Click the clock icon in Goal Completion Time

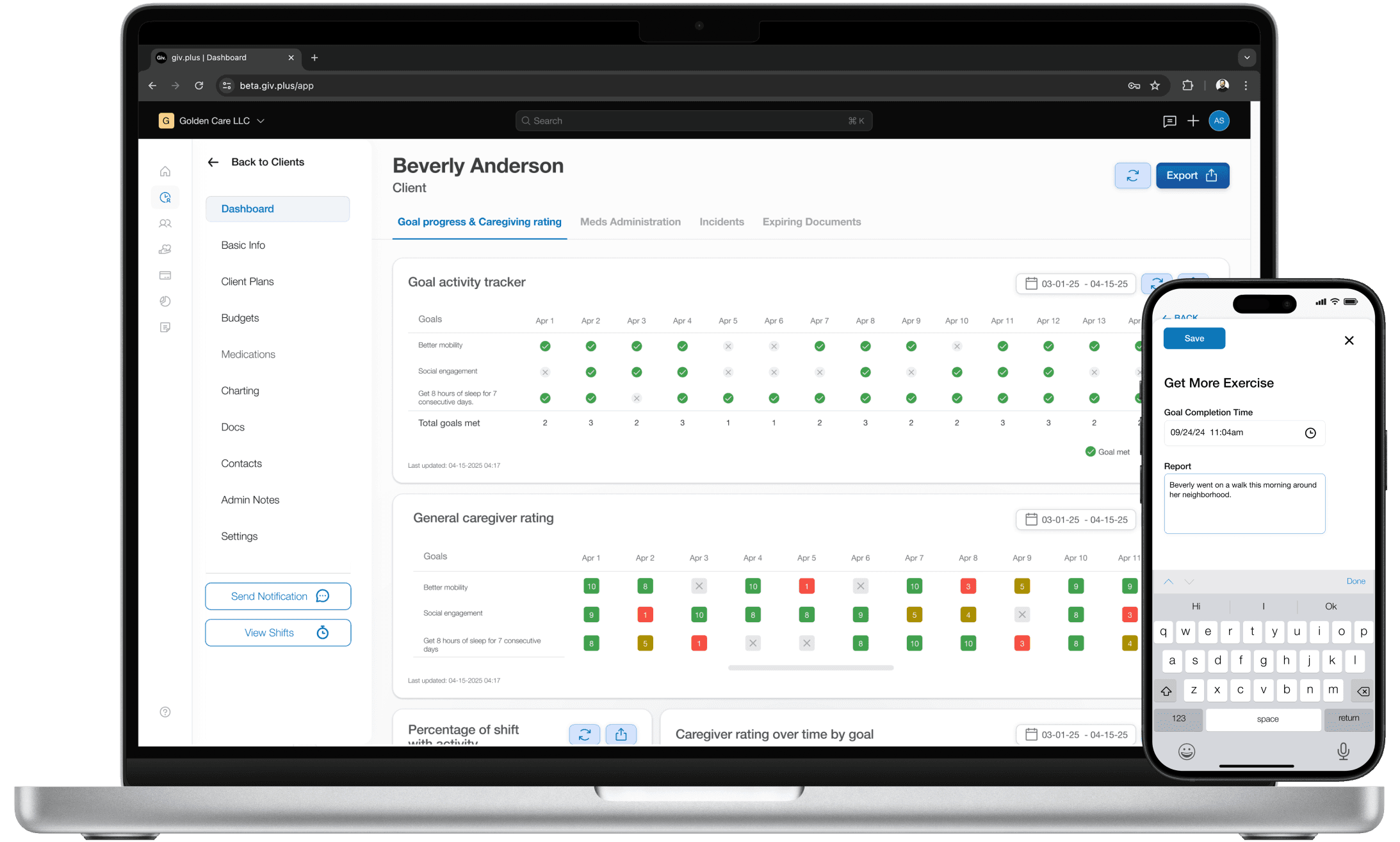pyautogui.click(x=1310, y=433)
